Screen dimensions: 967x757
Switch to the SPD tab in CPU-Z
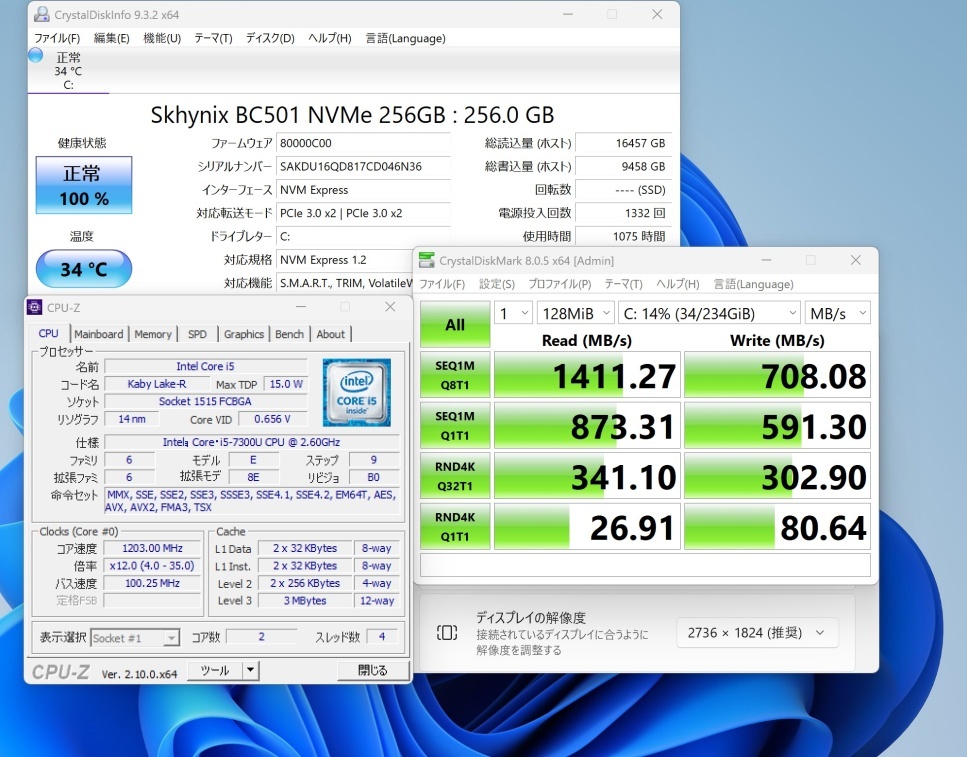[x=197, y=334]
